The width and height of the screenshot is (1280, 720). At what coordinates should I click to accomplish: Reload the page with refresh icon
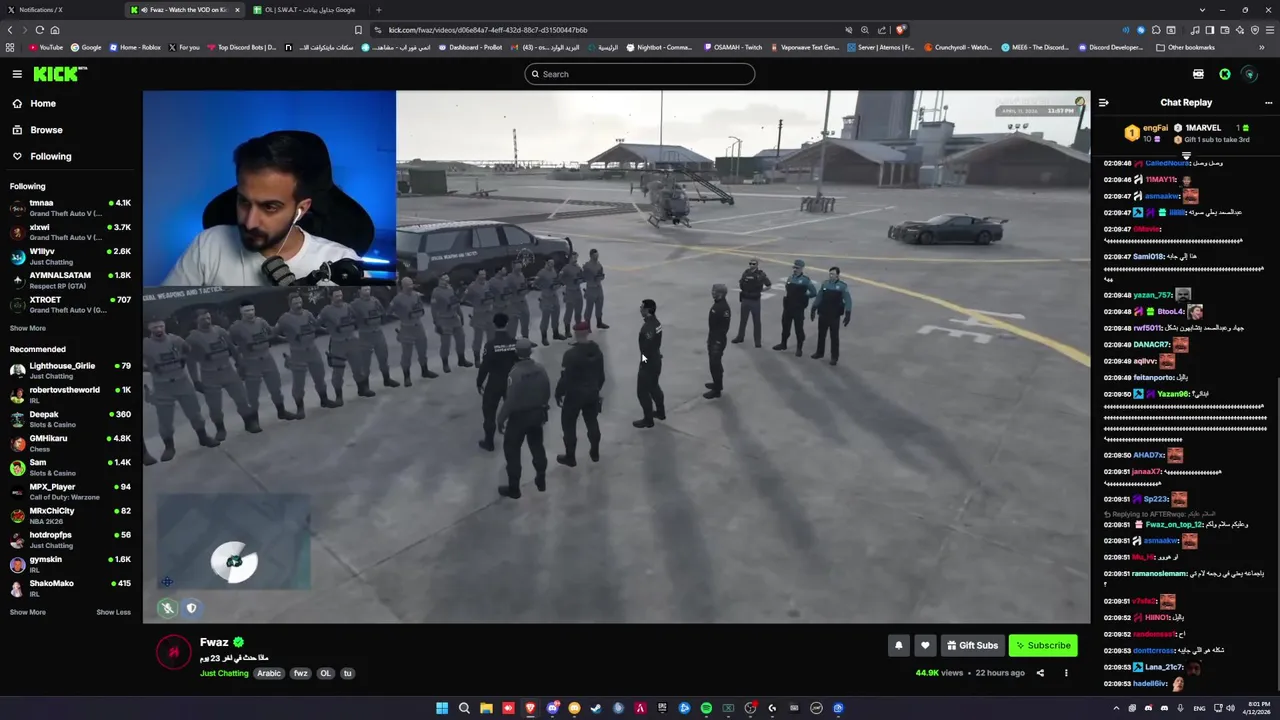click(x=39, y=30)
